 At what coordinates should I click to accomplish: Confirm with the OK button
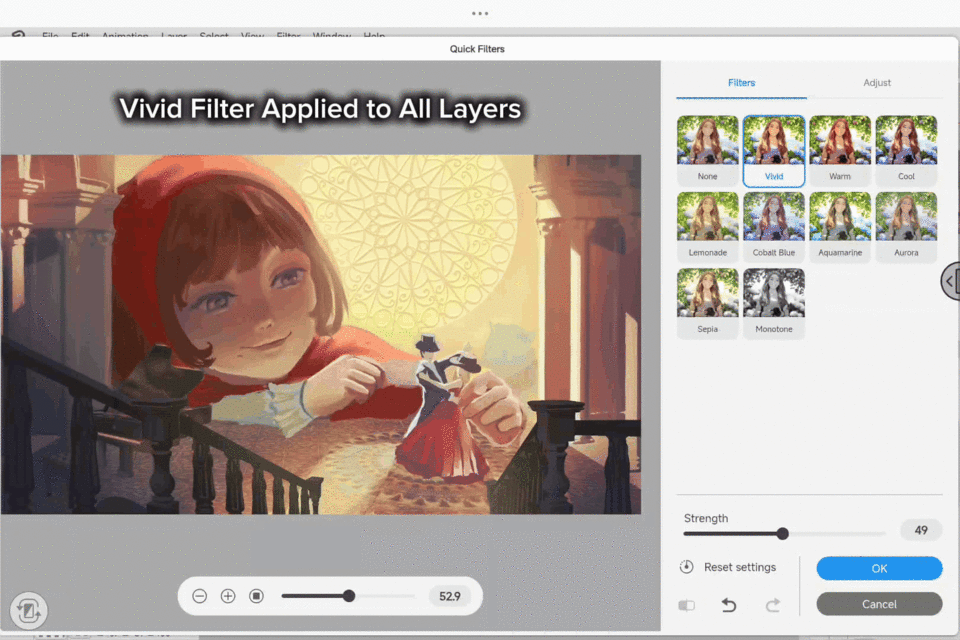pos(879,568)
